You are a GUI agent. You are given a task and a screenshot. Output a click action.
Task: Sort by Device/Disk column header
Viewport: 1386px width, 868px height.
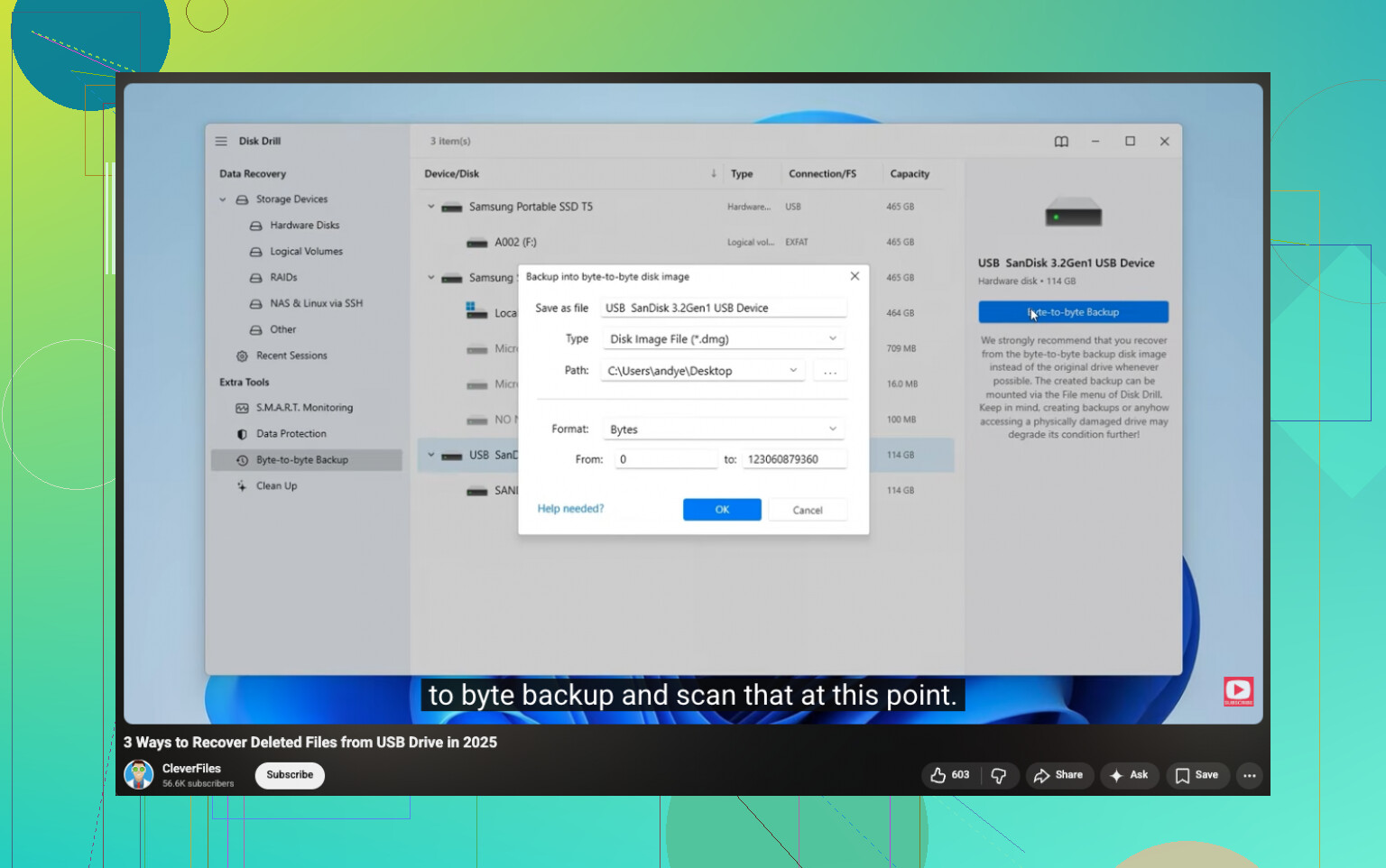(x=452, y=174)
